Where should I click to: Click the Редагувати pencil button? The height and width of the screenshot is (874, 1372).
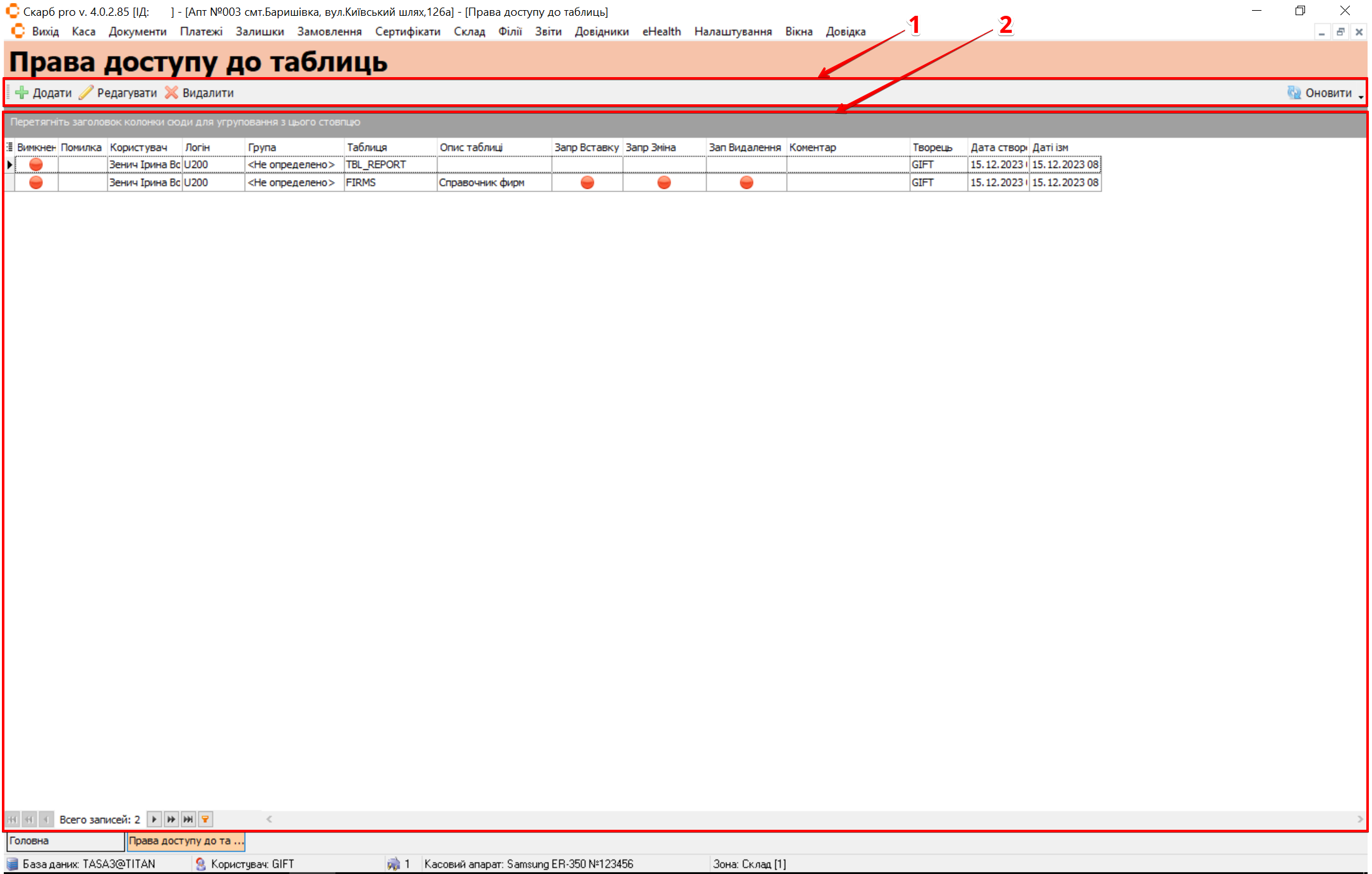coord(118,93)
